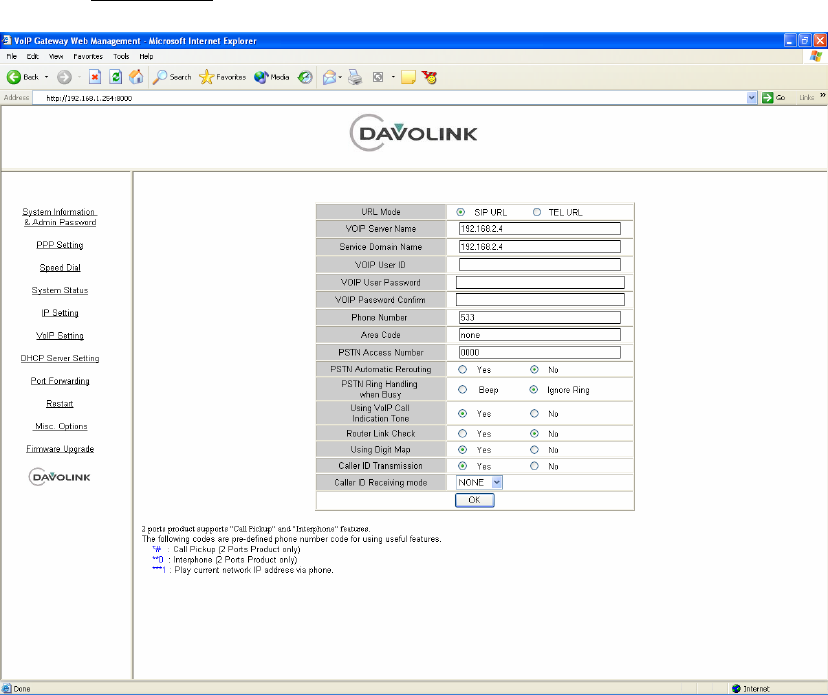
Task: Open the Mail button dropdown arrow
Action: tap(340, 77)
